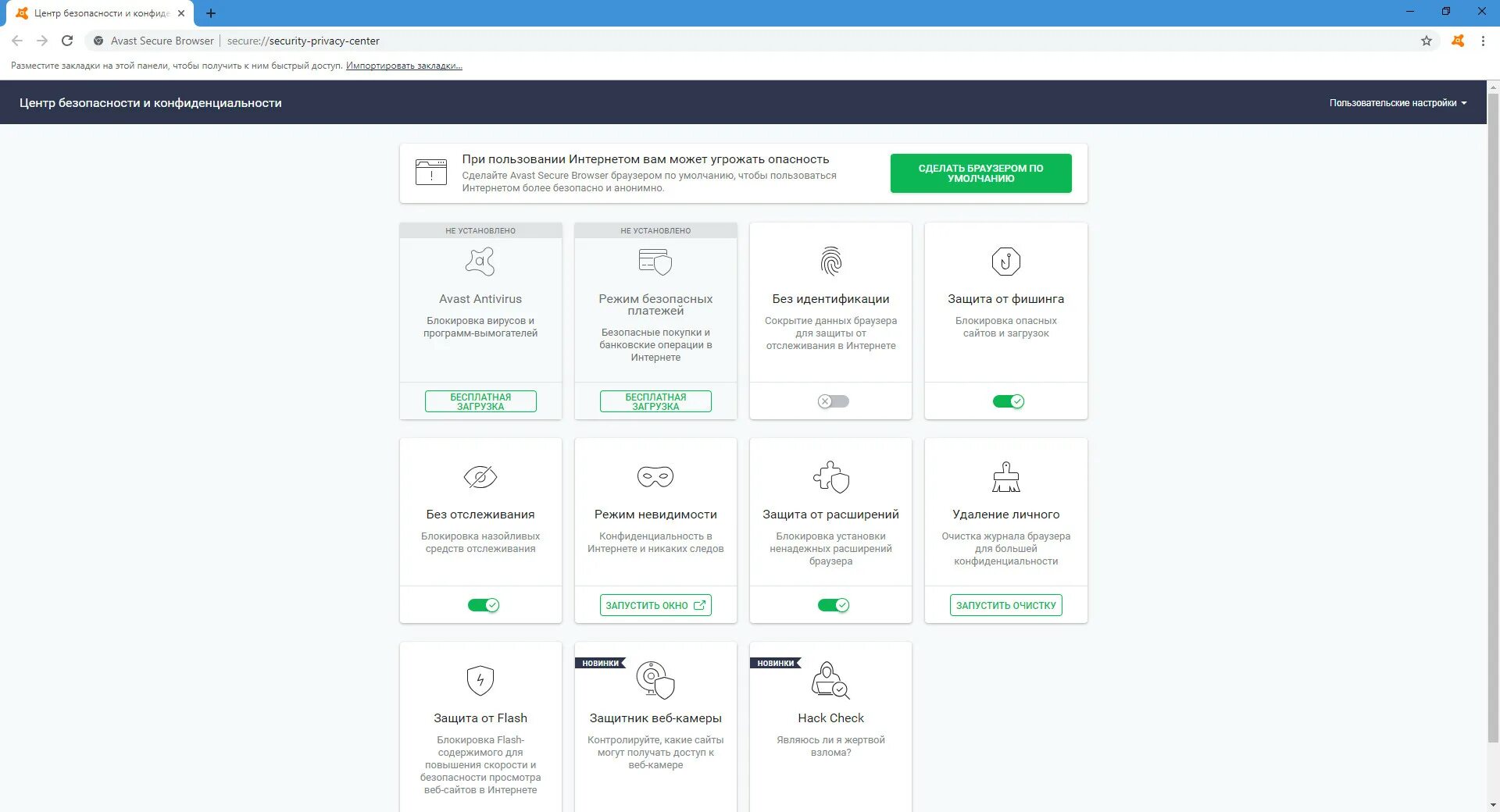The height and width of the screenshot is (812, 1500).
Task: Open the Импортировать закладки link
Action: coord(404,66)
